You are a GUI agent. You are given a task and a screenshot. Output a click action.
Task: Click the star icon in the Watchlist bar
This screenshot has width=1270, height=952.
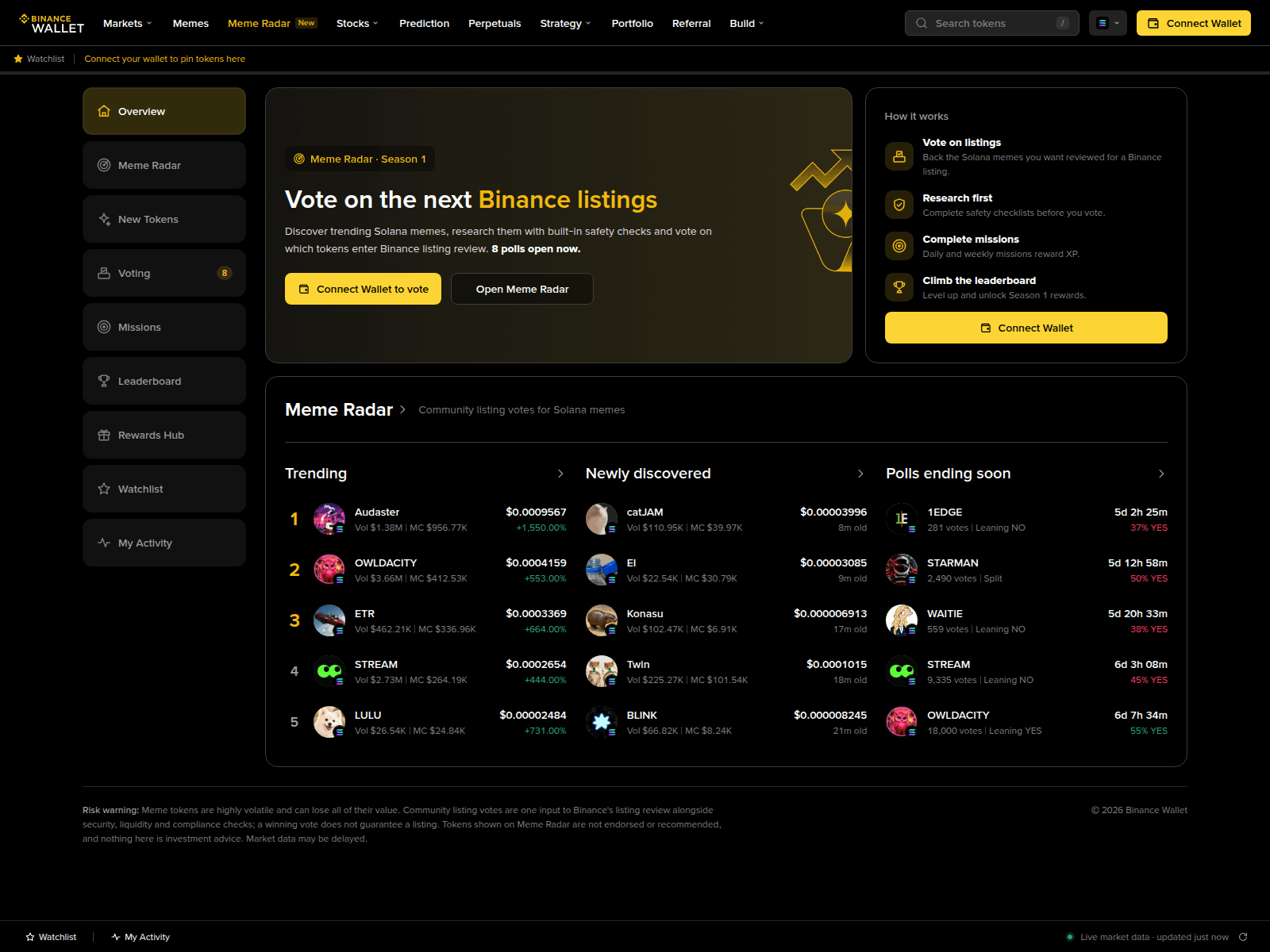point(18,59)
